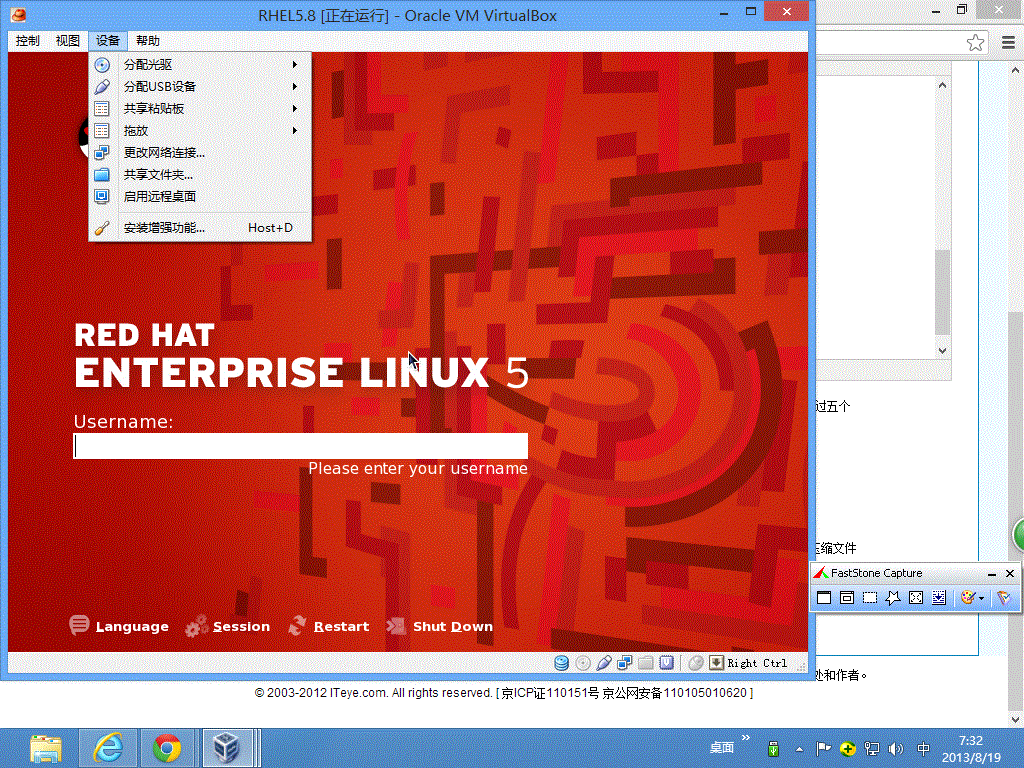Click mouse integration icon in VM status bar
This screenshot has height=768, width=1024.
pos(696,663)
